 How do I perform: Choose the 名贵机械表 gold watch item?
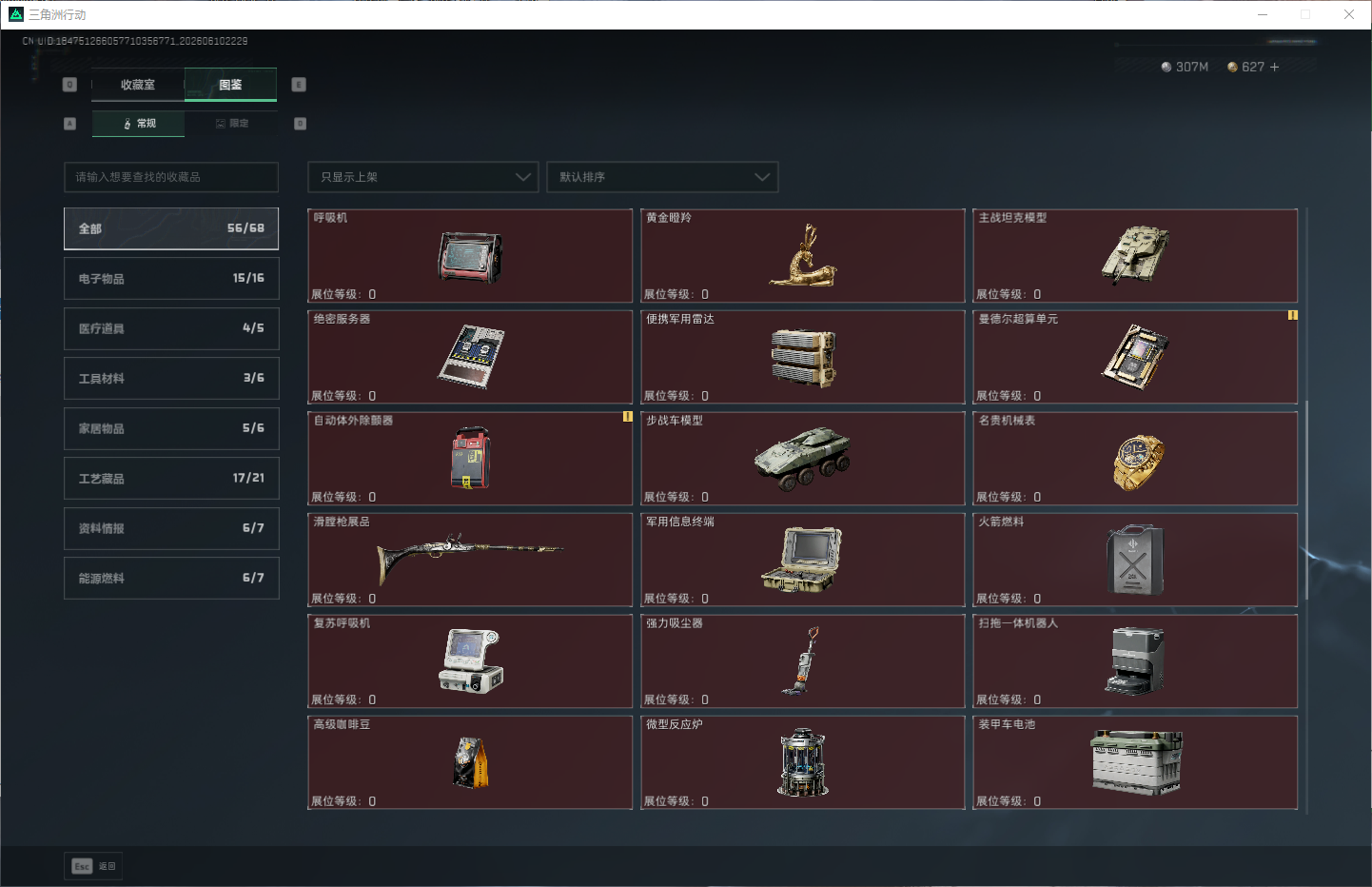pos(1135,459)
